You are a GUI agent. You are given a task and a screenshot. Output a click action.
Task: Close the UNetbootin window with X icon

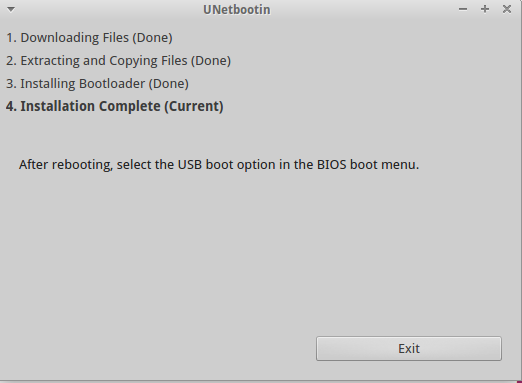(x=507, y=9)
